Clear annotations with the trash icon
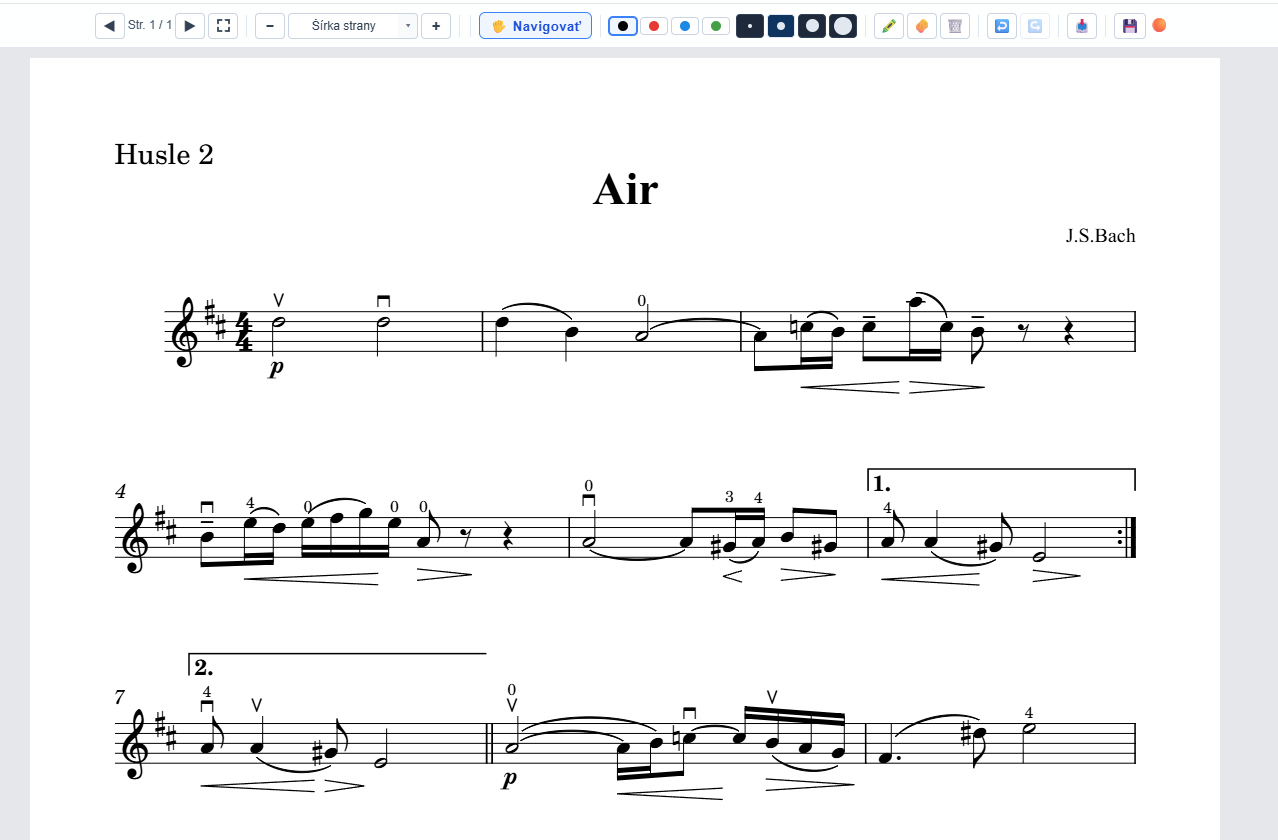This screenshot has height=840, width=1278. (x=955, y=26)
